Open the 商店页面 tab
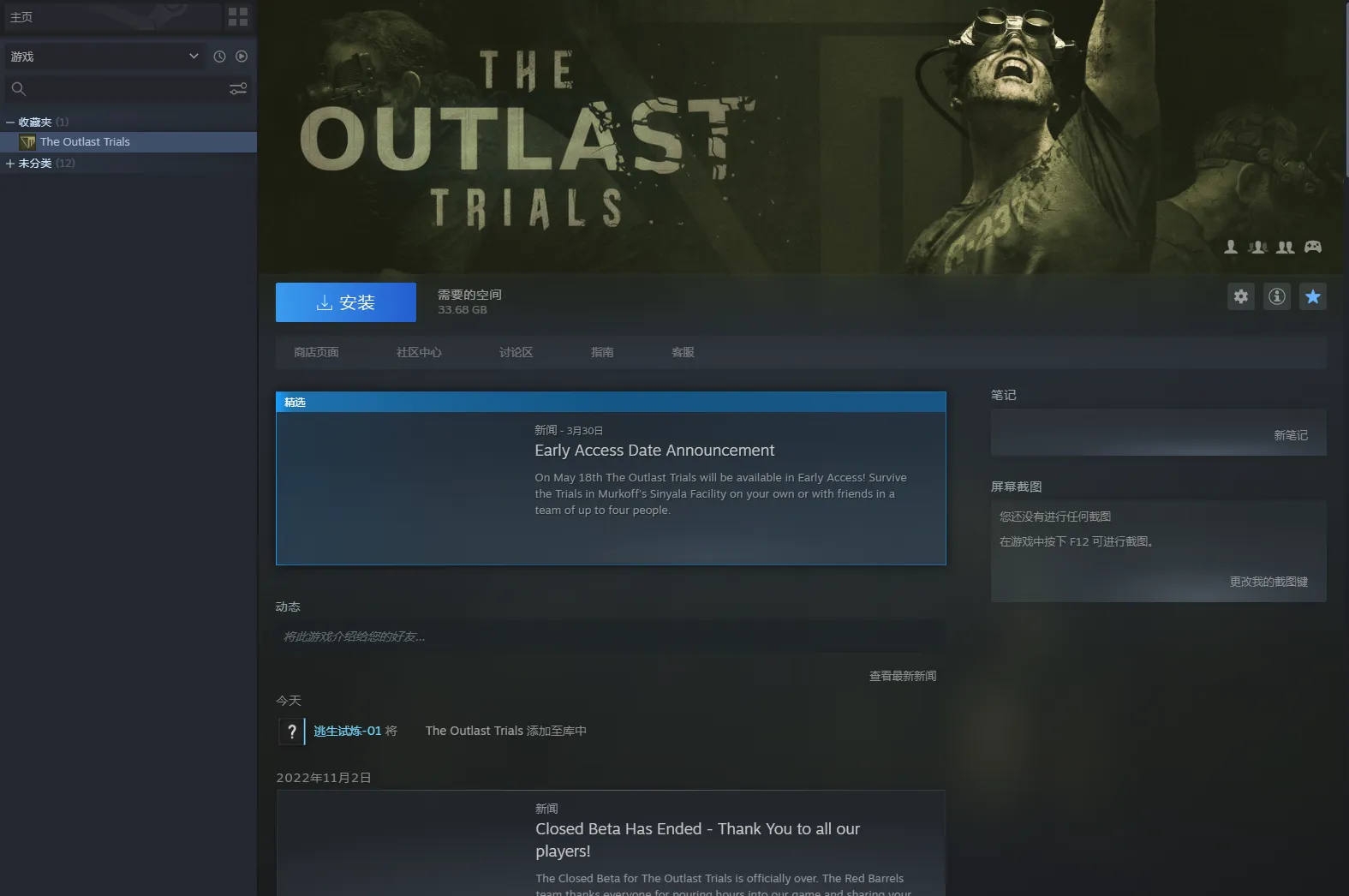Image resolution: width=1349 pixels, height=896 pixels. (316, 352)
